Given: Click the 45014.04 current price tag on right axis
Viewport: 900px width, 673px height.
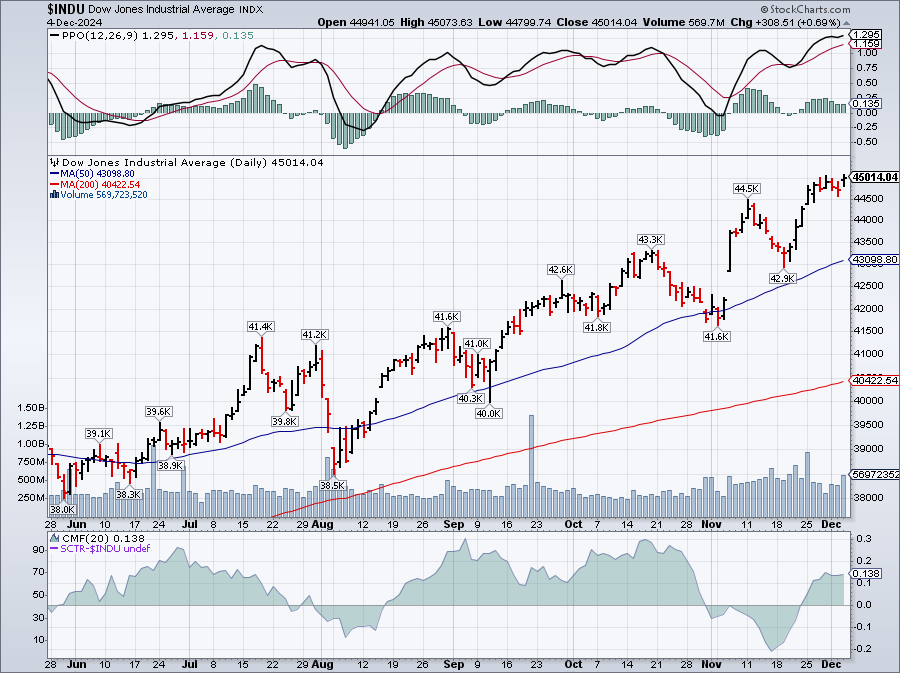Looking at the screenshot, I should 872,177.
